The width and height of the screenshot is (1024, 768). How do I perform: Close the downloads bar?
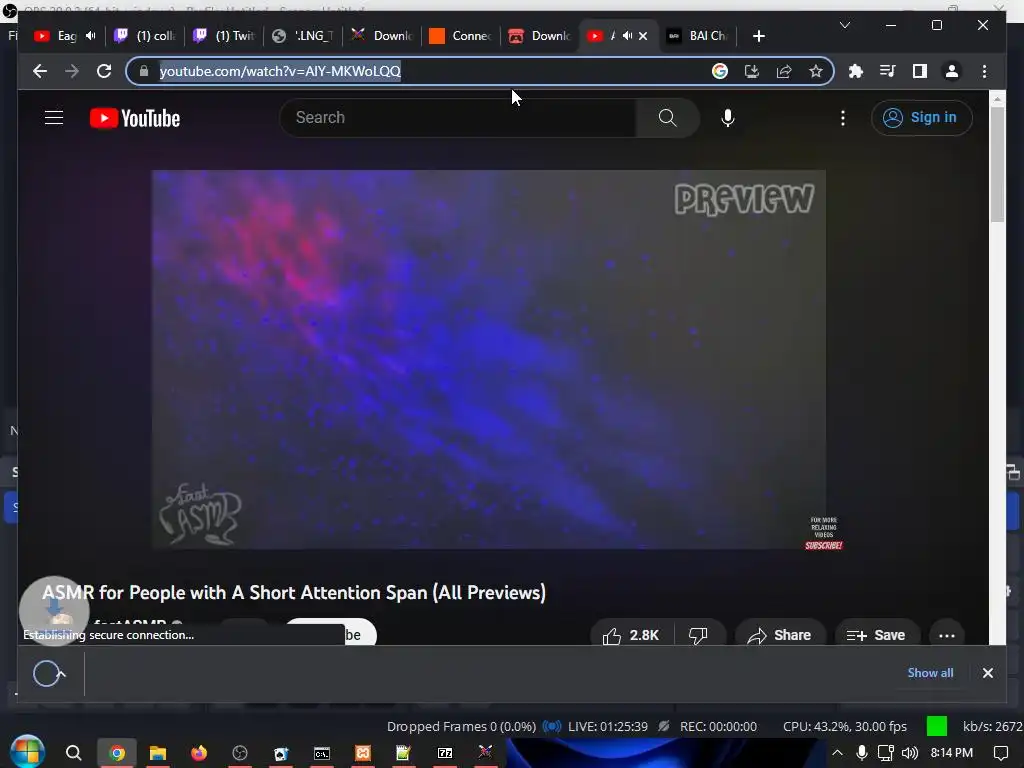coord(987,673)
